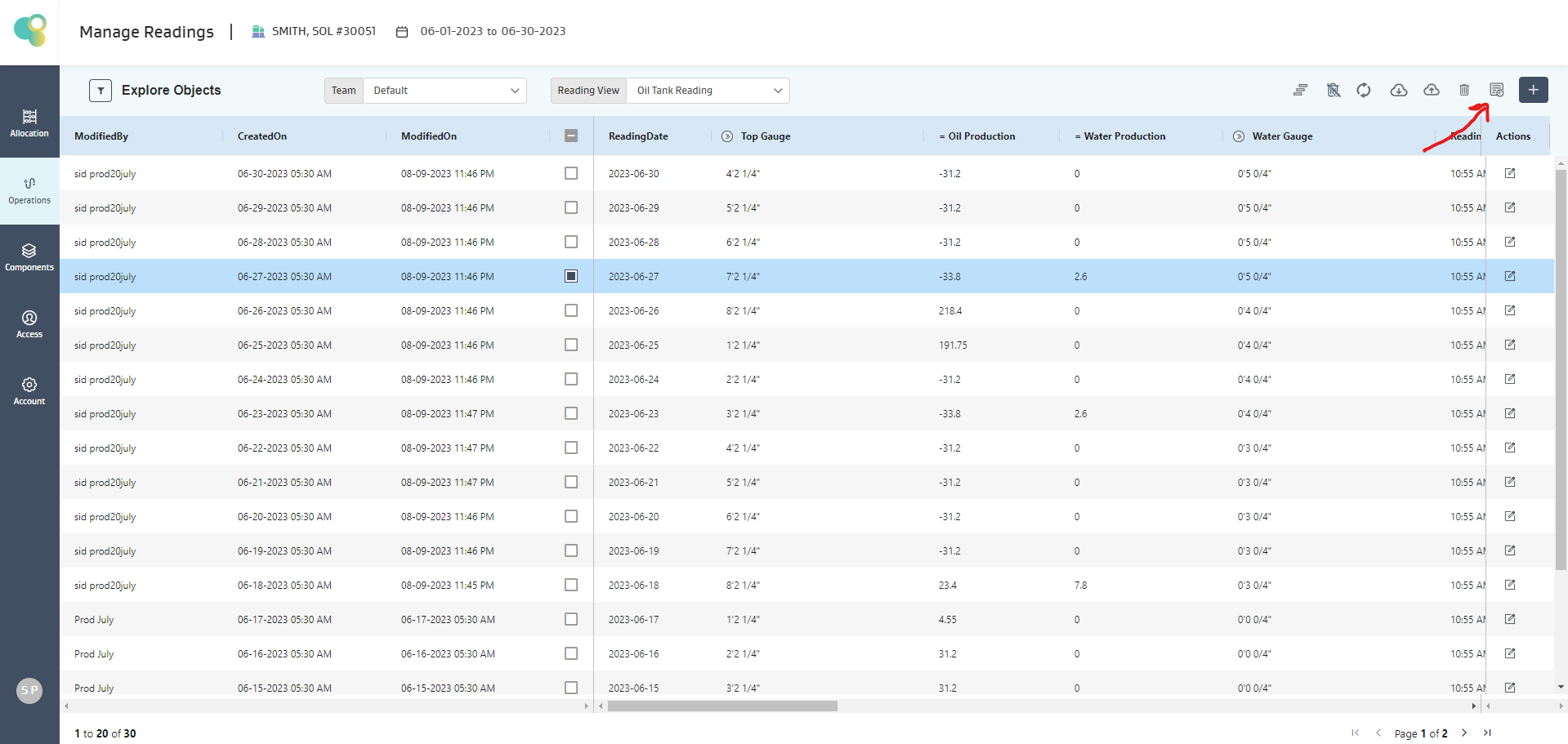The width and height of the screenshot is (1568, 744).
Task: Edit the 2023-06-30 reading row
Action: (x=1509, y=173)
